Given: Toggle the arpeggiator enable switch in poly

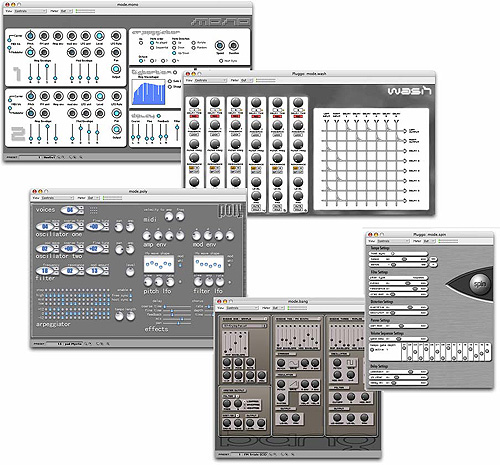Looking at the screenshot, I should [x=130, y=290].
